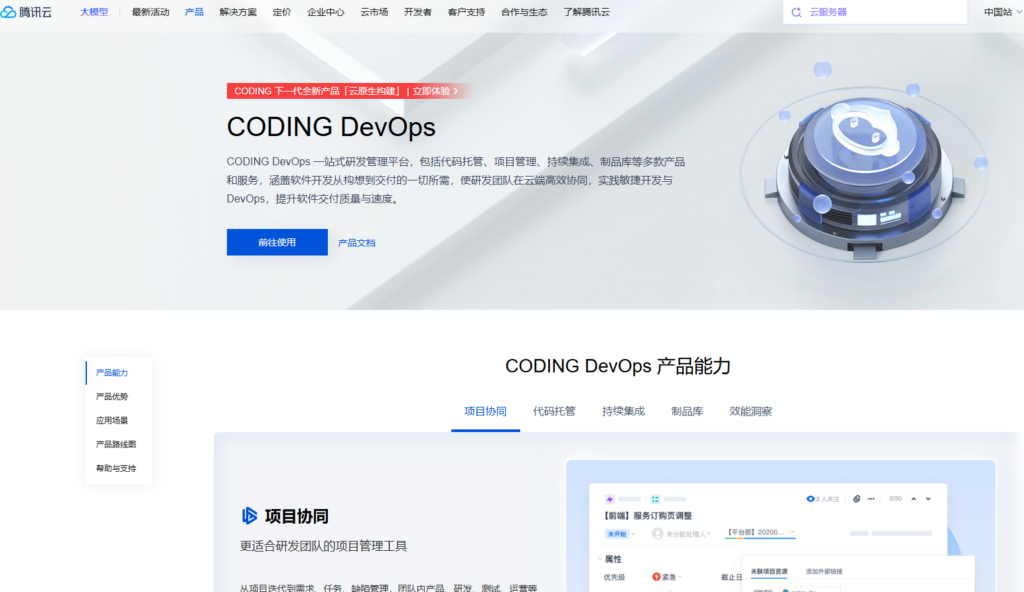Open the 定价 navigation item

coord(281,12)
